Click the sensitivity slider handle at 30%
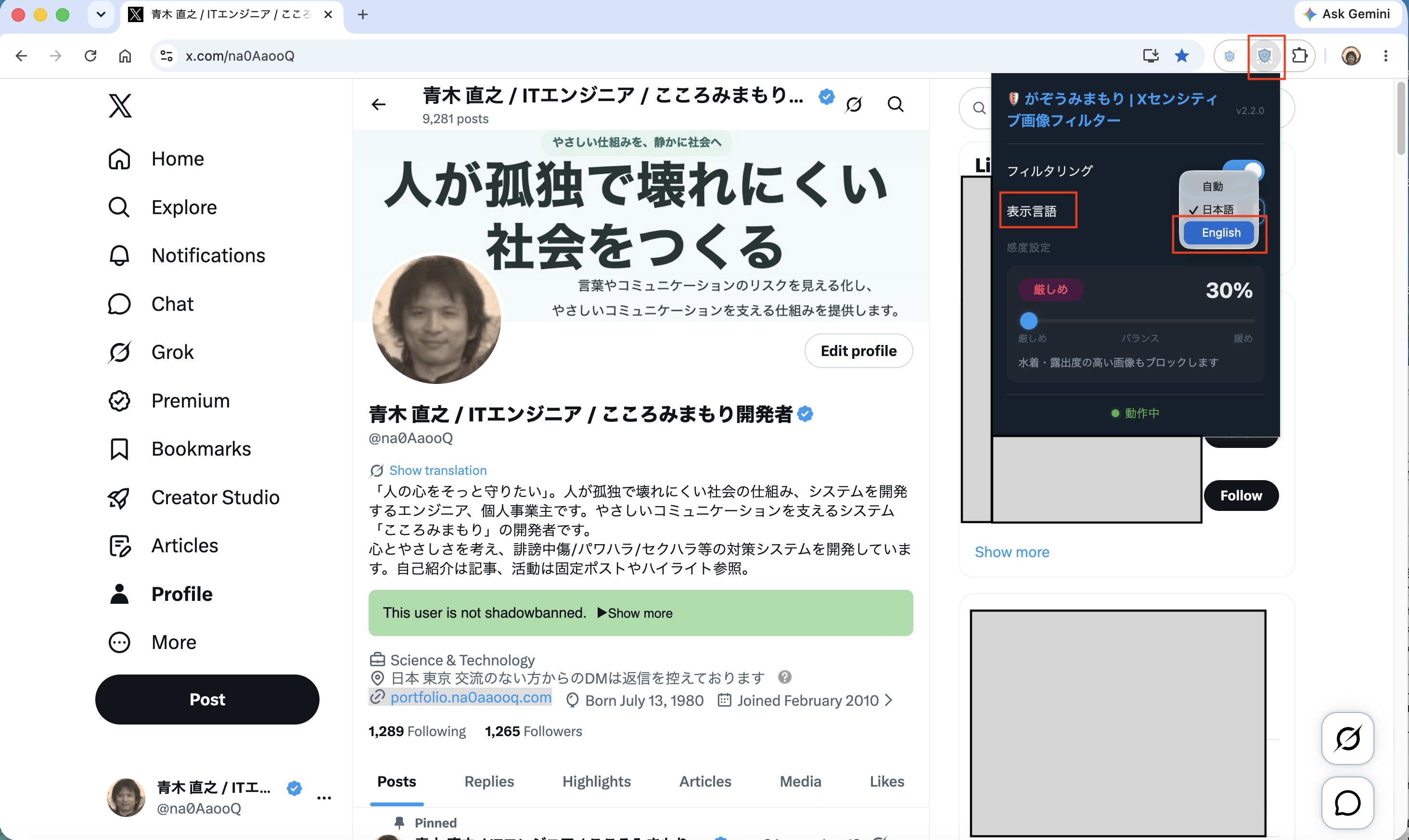Image resolution: width=1409 pixels, height=840 pixels. point(1028,320)
